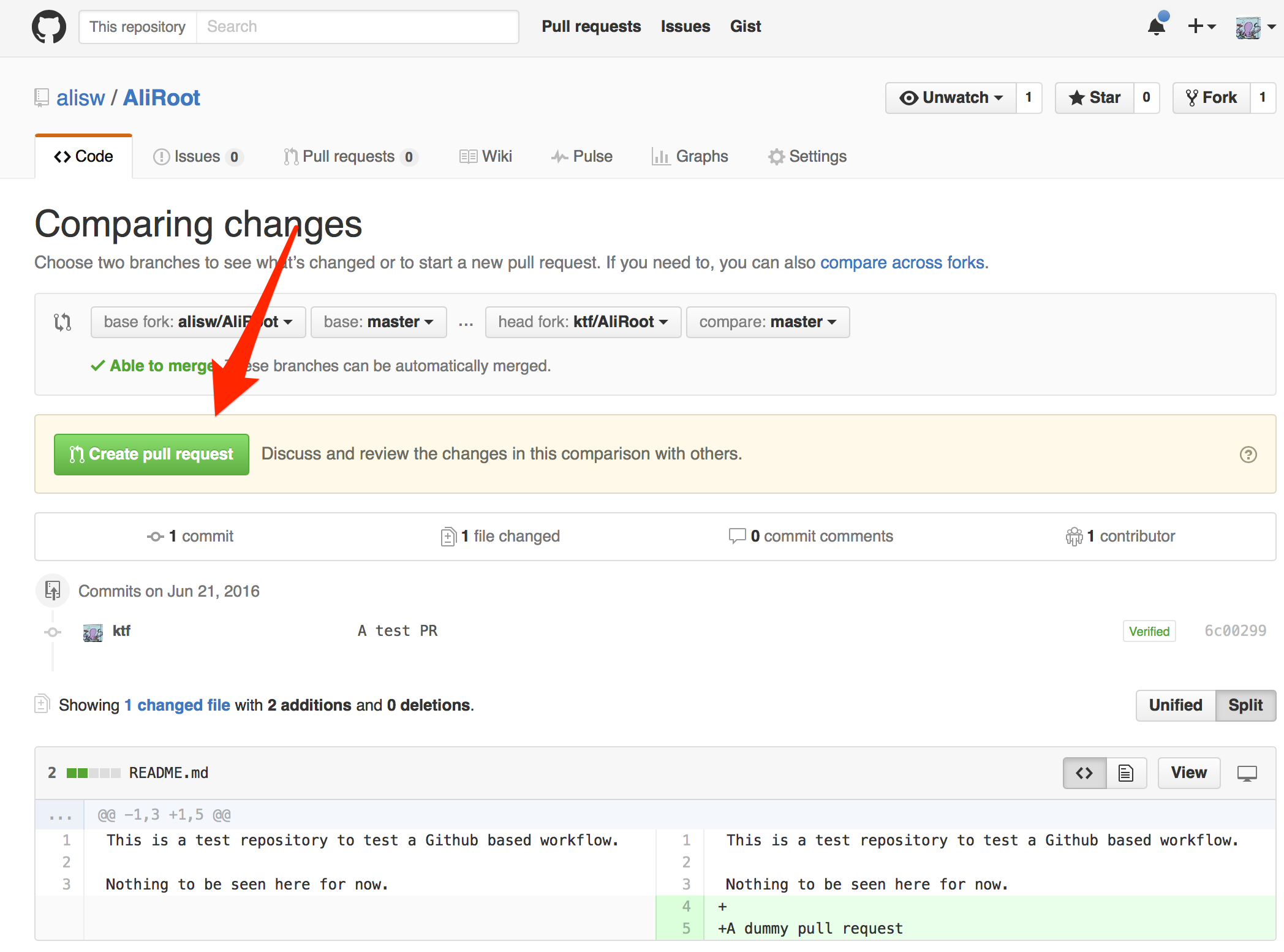Open Pull requests in top navigation

tap(591, 26)
